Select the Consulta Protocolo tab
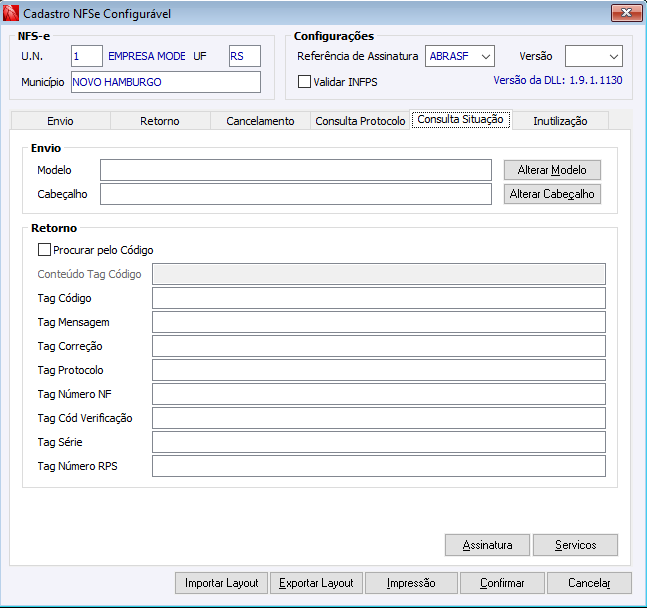Viewport: 647px width, 608px height. tap(360, 121)
